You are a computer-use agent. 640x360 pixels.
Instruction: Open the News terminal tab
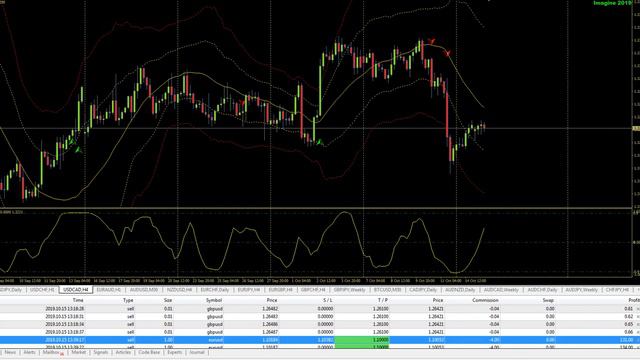[10, 352]
